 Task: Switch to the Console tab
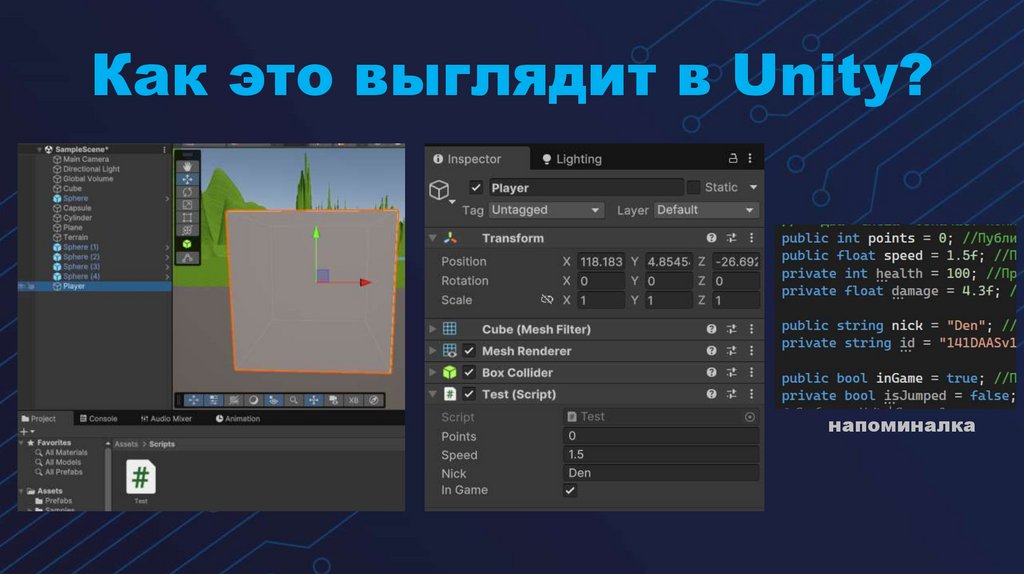pos(99,419)
